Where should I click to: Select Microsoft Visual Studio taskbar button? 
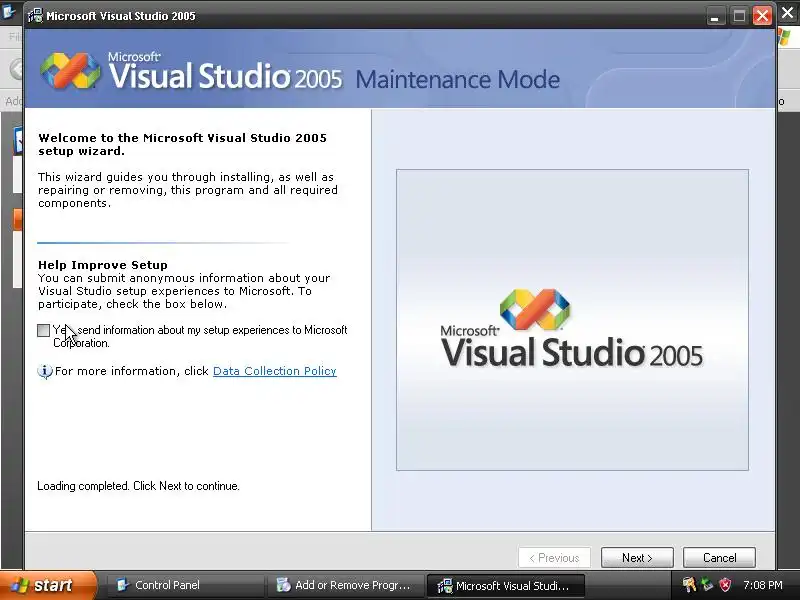click(505, 585)
